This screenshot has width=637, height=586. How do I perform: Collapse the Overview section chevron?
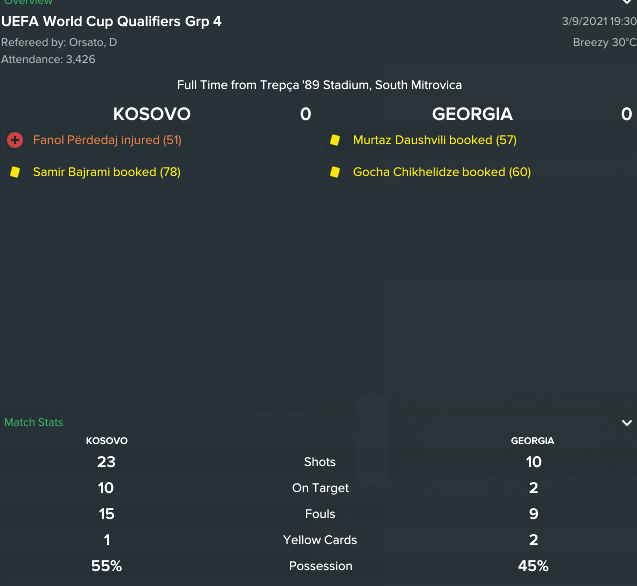point(626,3)
